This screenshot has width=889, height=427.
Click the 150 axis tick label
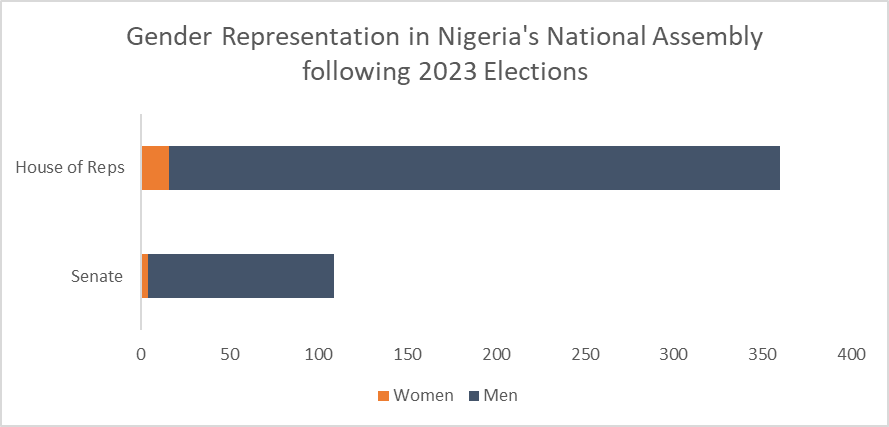pyautogui.click(x=408, y=353)
